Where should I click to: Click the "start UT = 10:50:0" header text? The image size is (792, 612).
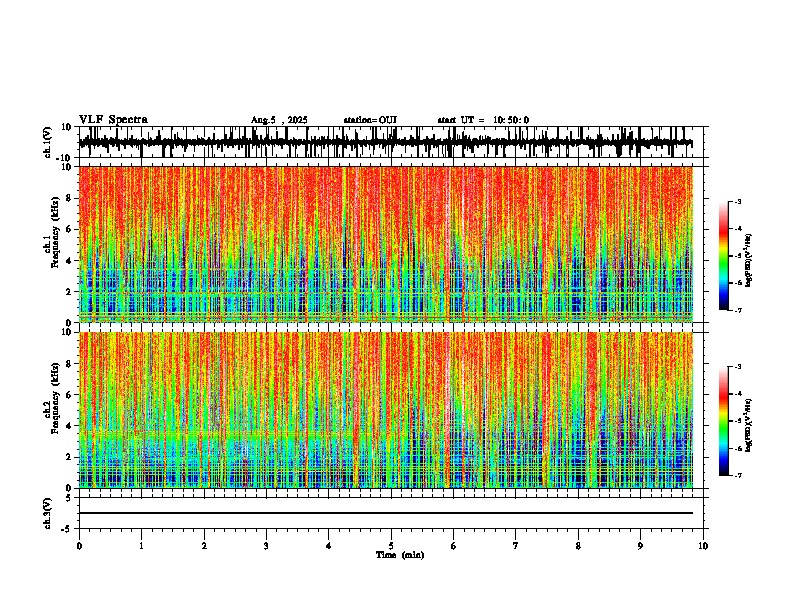(x=483, y=120)
